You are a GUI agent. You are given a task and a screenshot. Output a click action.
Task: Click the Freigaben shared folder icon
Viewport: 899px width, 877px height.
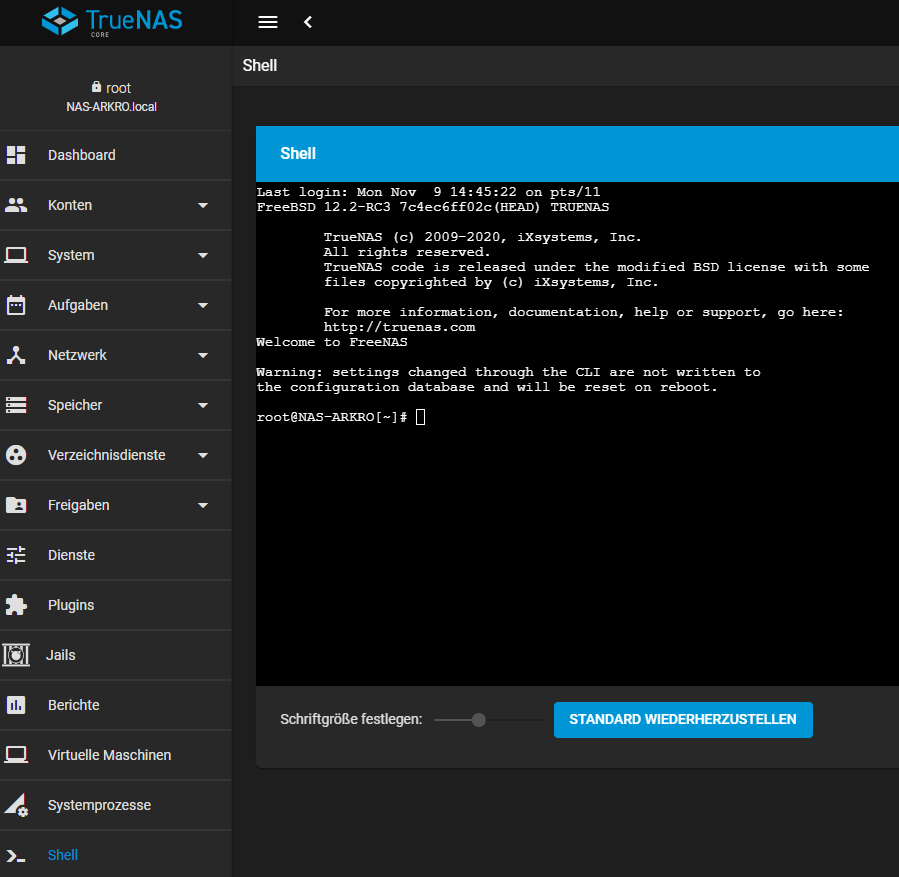point(16,505)
